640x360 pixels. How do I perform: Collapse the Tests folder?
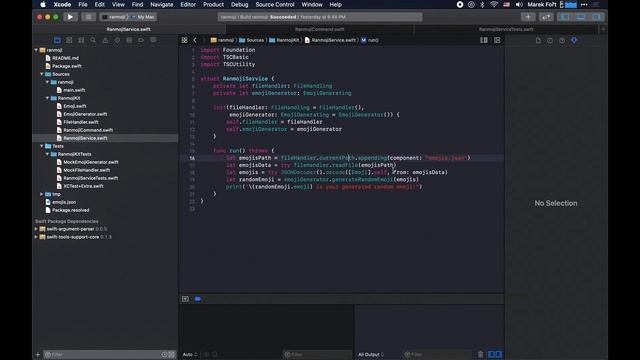tap(42, 146)
